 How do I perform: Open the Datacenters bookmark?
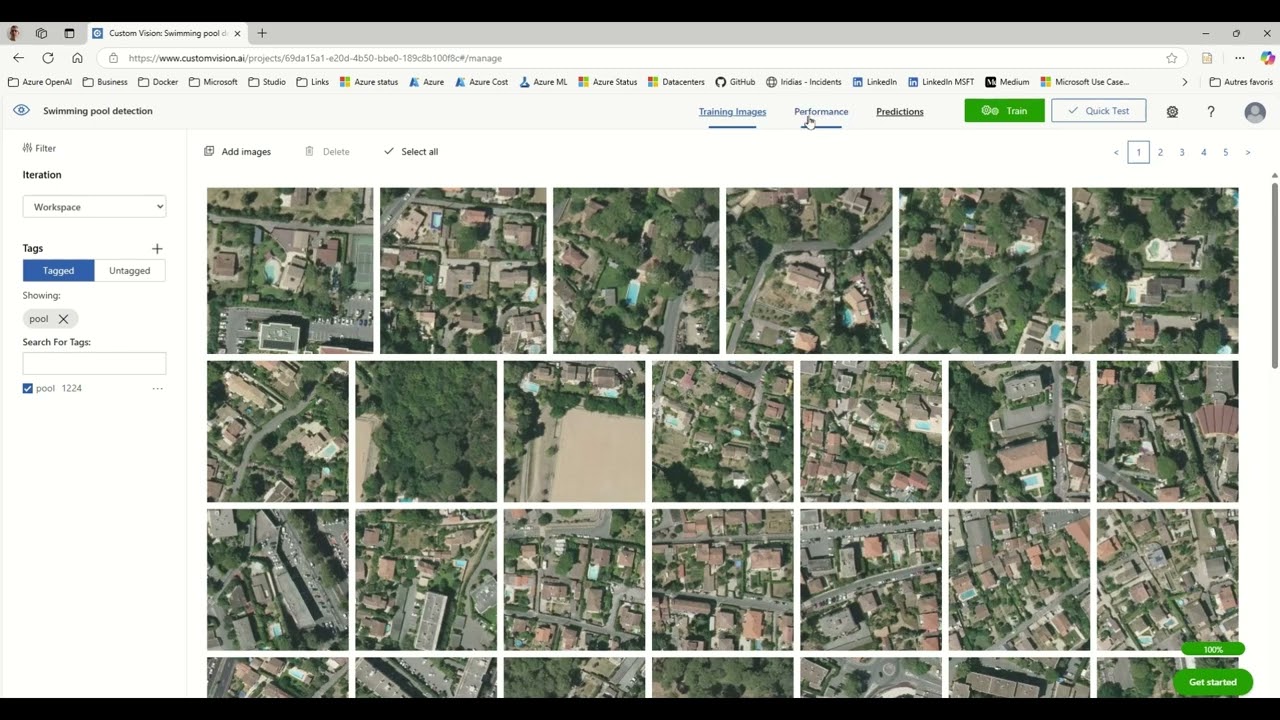(x=676, y=82)
